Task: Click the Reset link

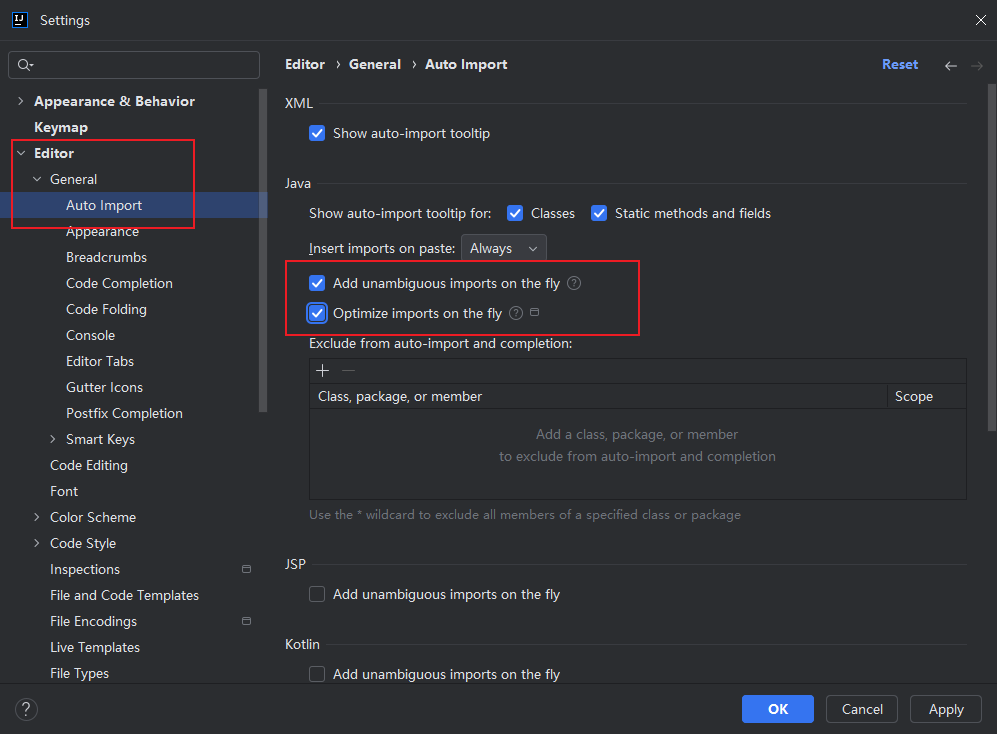Action: click(900, 64)
